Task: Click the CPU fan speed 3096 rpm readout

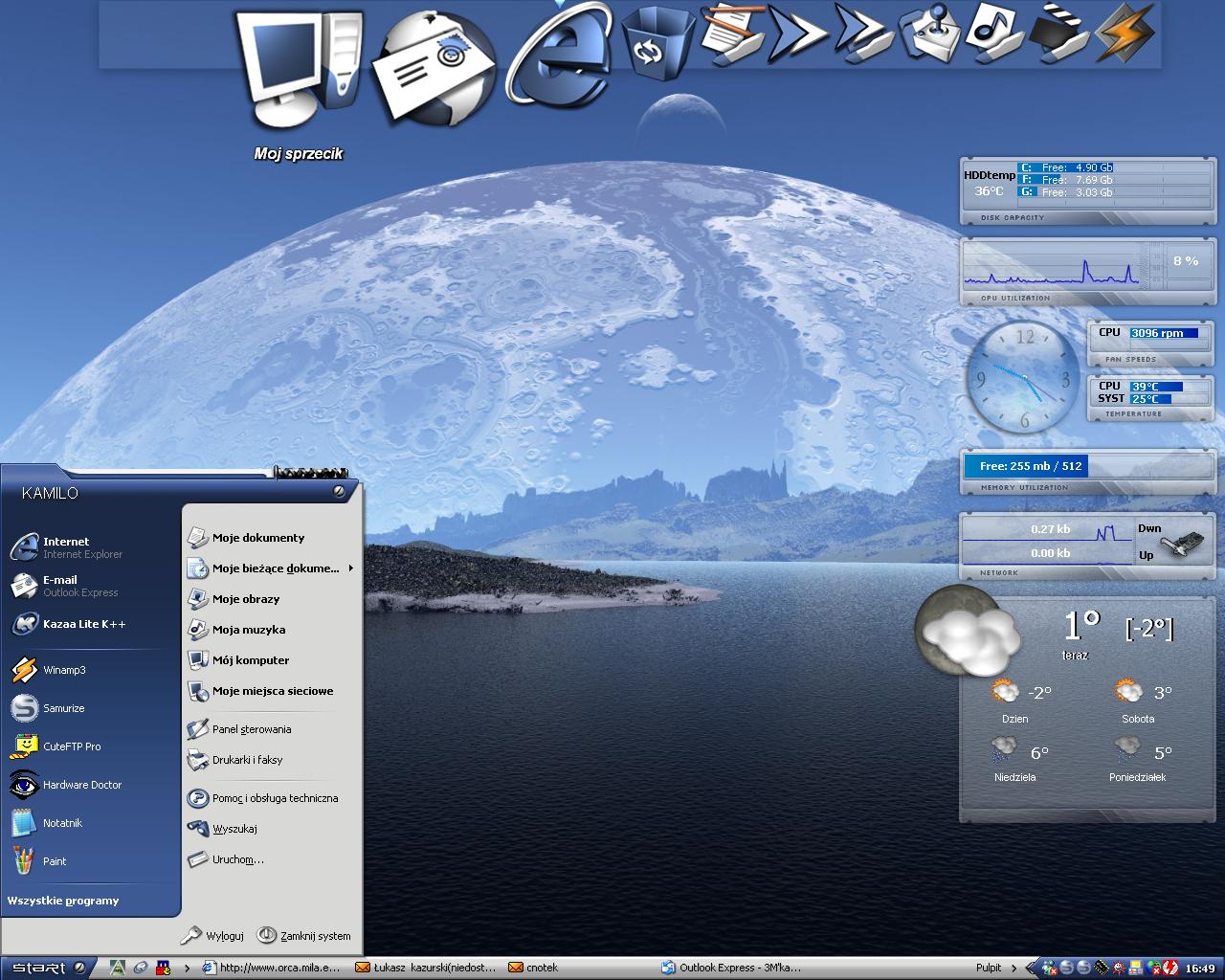Action: click(1164, 333)
